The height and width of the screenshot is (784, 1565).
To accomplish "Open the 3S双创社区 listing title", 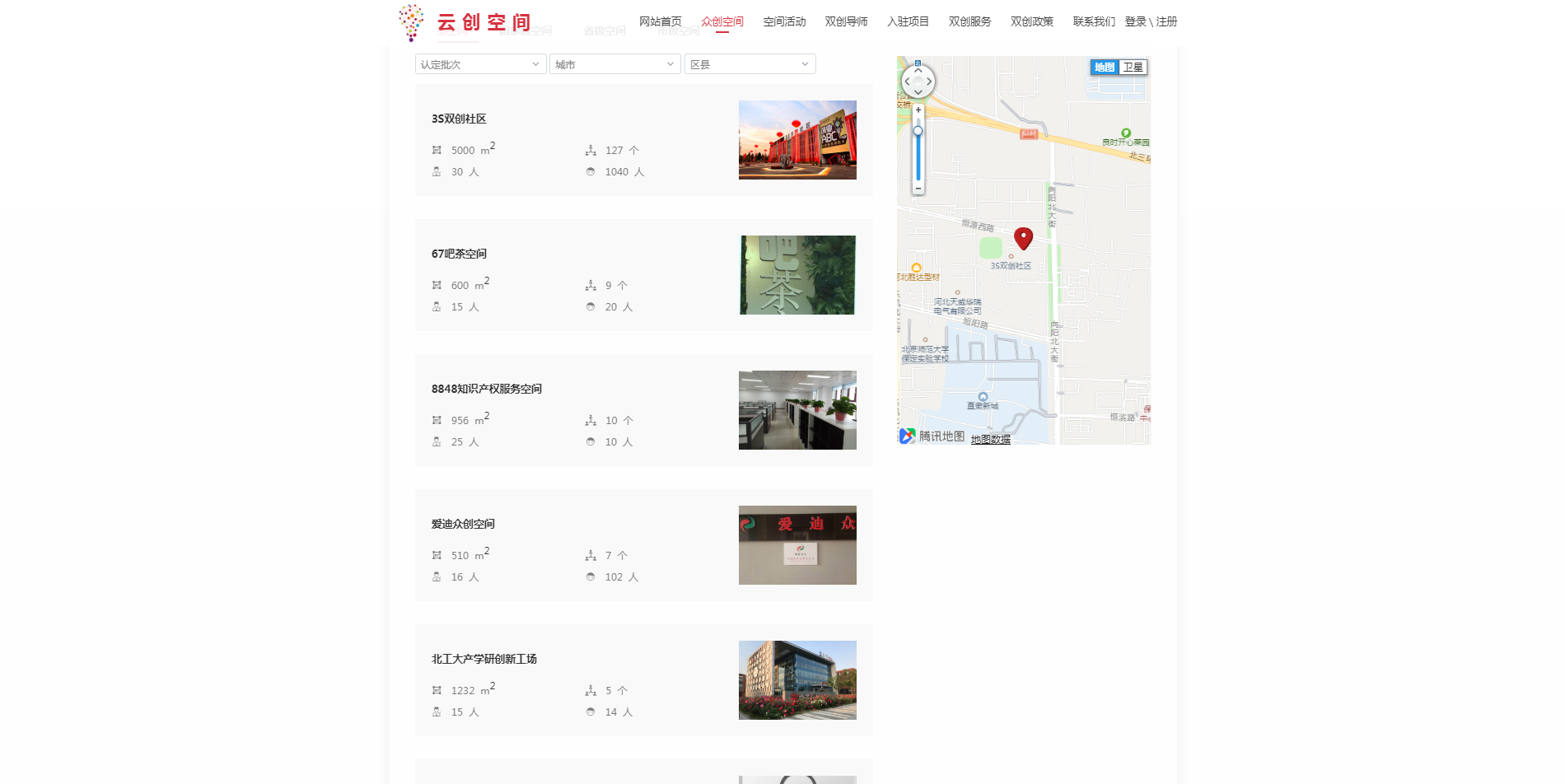I will point(459,119).
